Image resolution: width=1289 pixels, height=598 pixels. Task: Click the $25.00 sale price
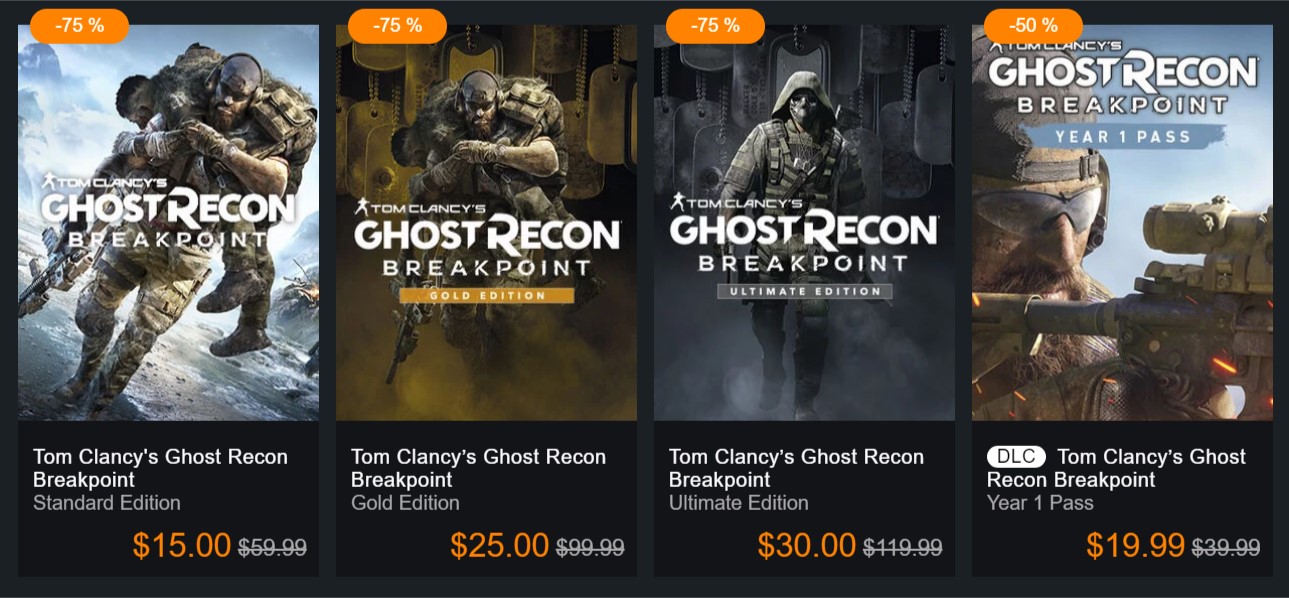point(499,545)
